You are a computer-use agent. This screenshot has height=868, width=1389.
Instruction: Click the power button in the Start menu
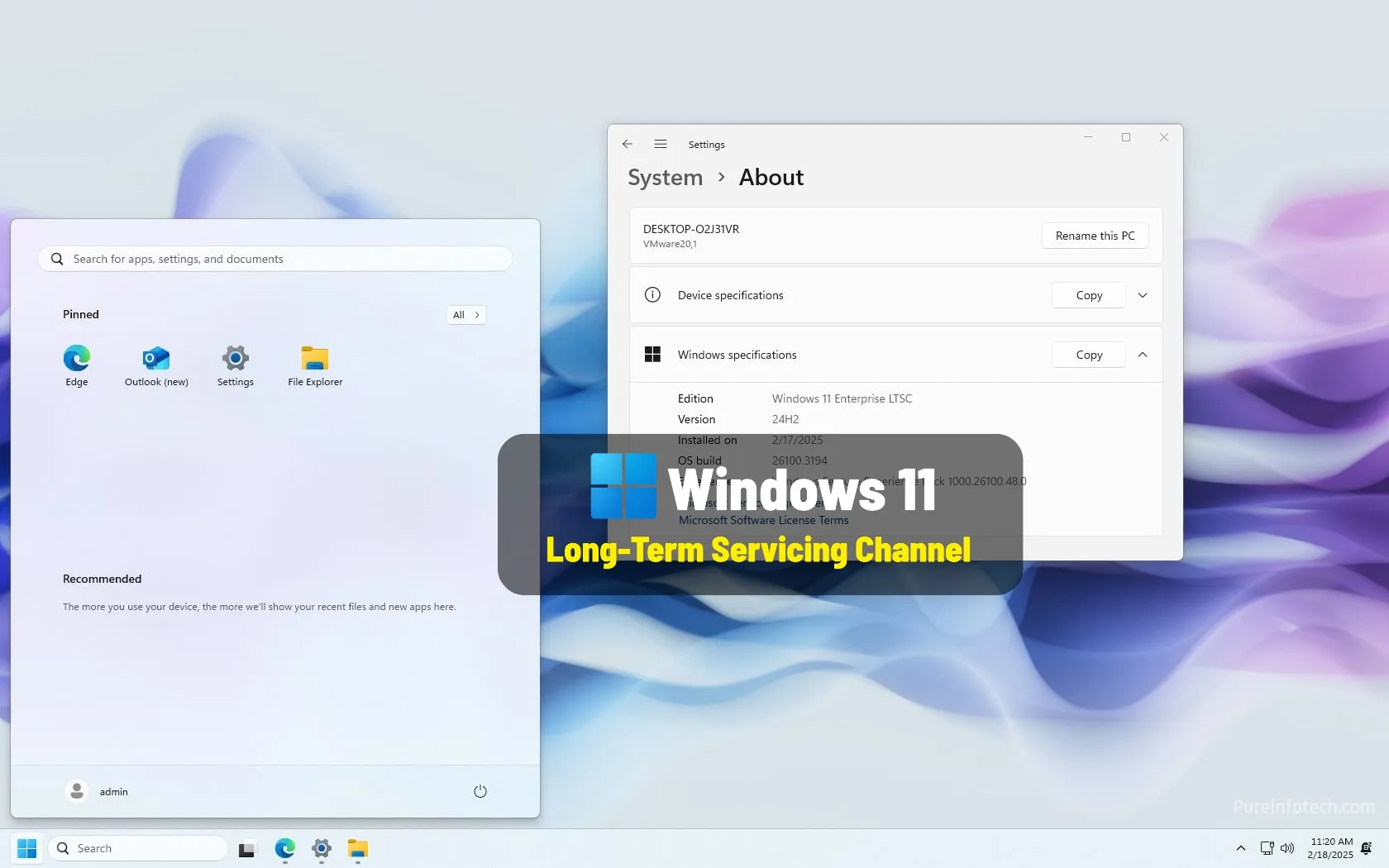coord(480,791)
